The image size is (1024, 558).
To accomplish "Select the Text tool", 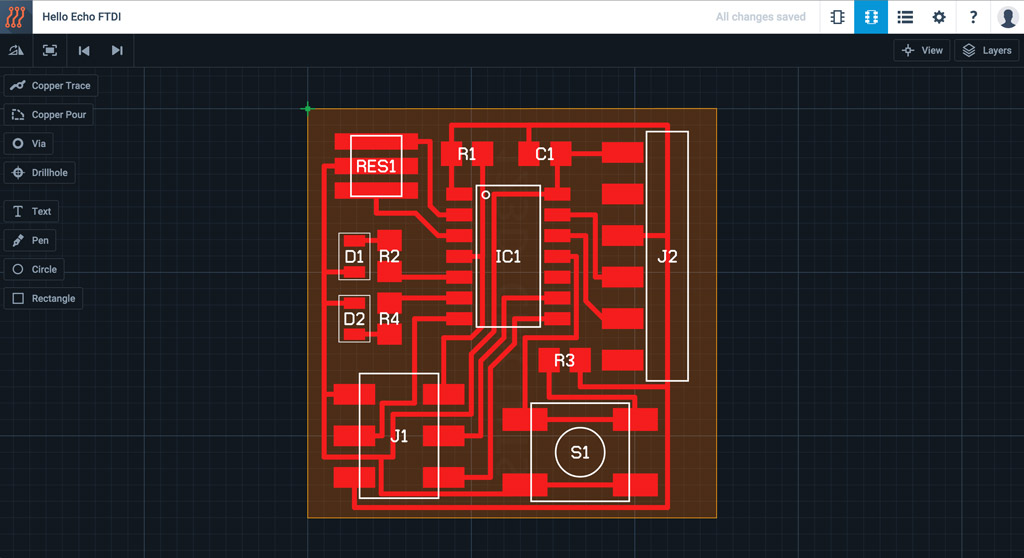I will [x=31, y=211].
